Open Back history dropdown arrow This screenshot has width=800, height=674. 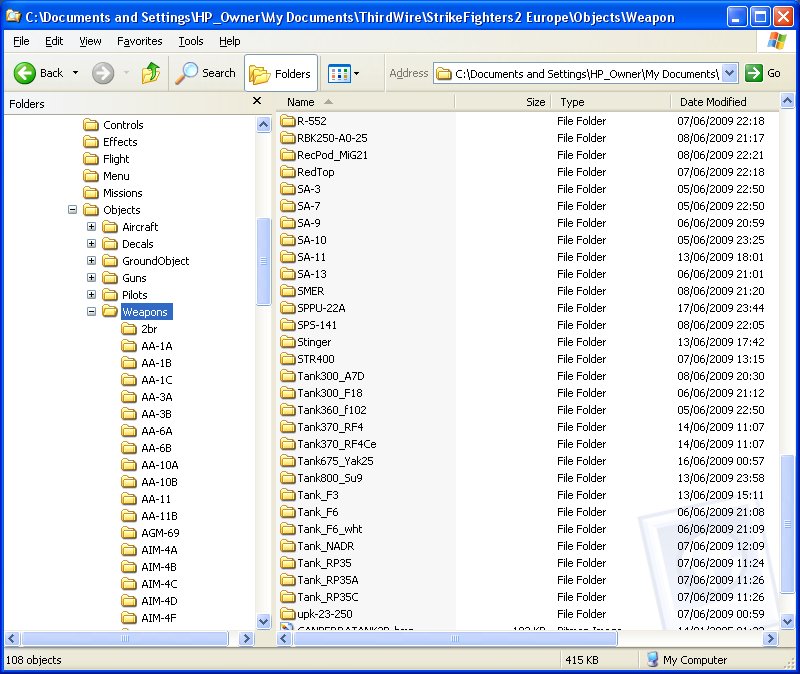click(x=76, y=73)
